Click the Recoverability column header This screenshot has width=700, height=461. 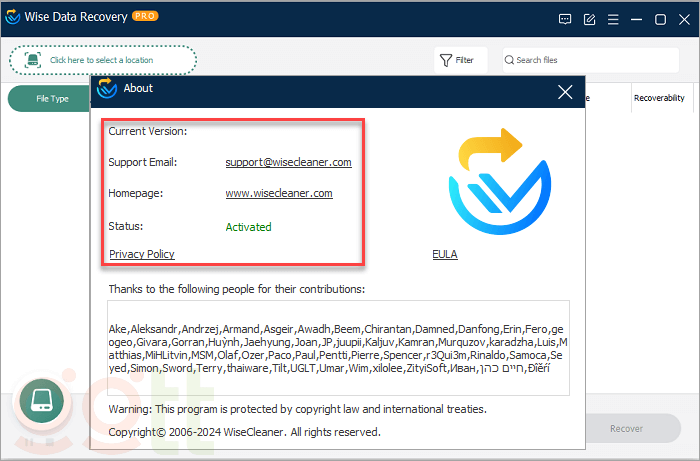[659, 98]
